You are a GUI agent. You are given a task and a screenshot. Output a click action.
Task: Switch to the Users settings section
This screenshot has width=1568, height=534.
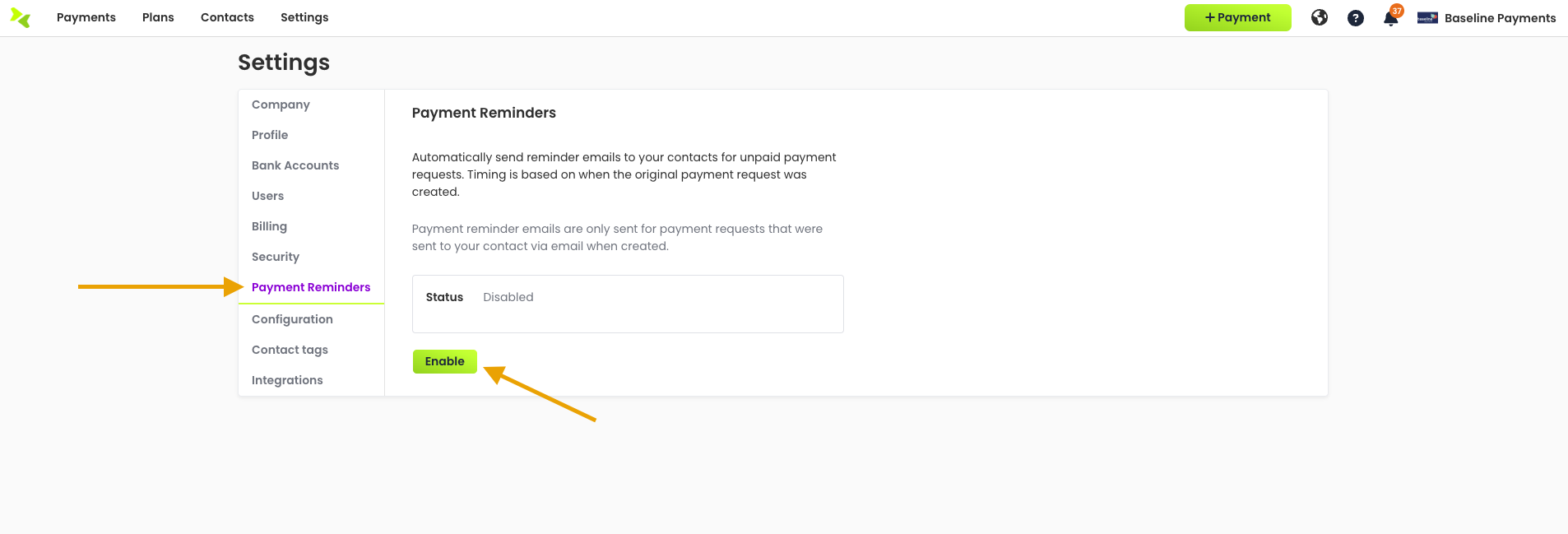[x=267, y=196]
